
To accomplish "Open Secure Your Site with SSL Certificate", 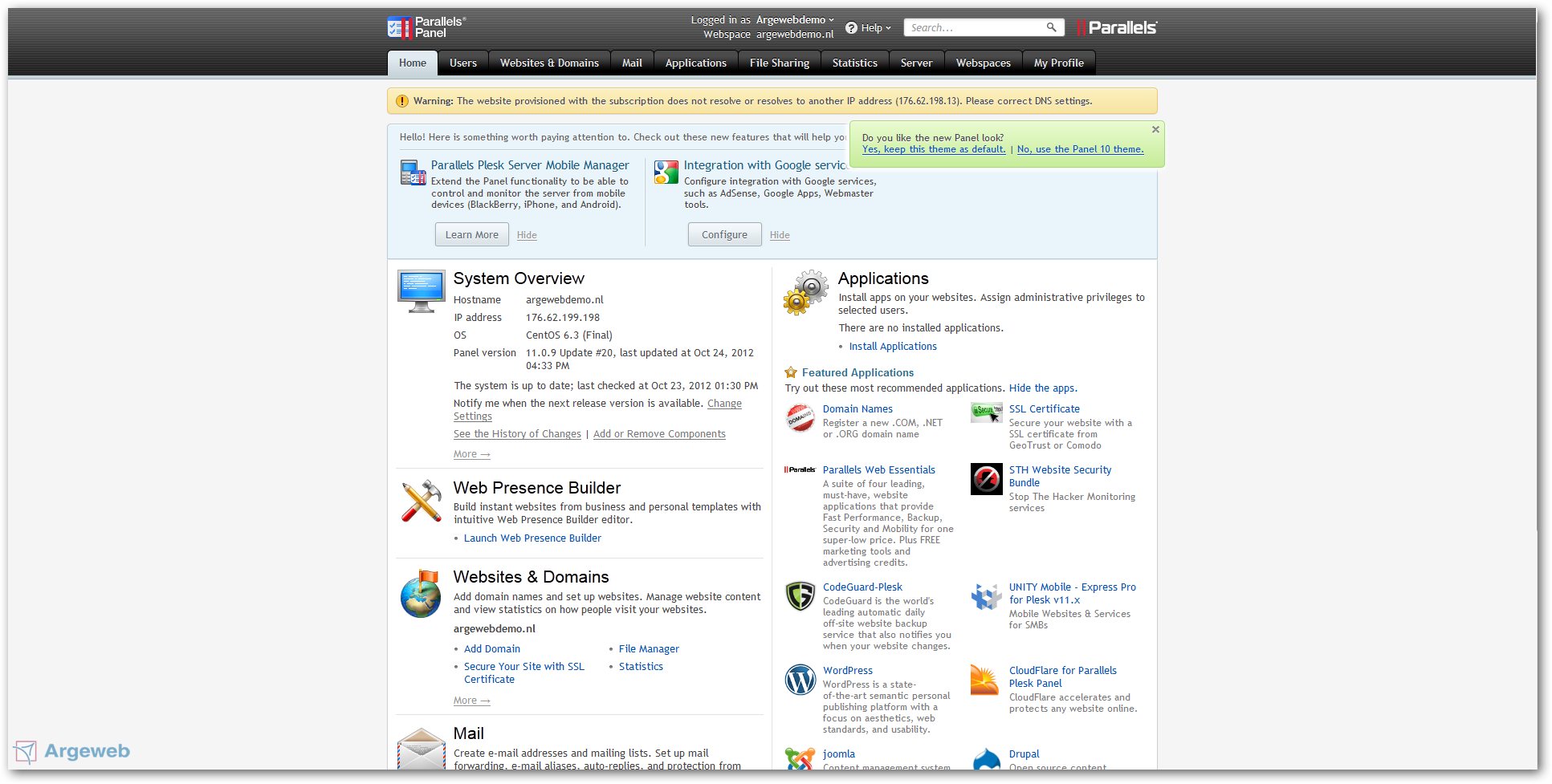I will 524,673.
